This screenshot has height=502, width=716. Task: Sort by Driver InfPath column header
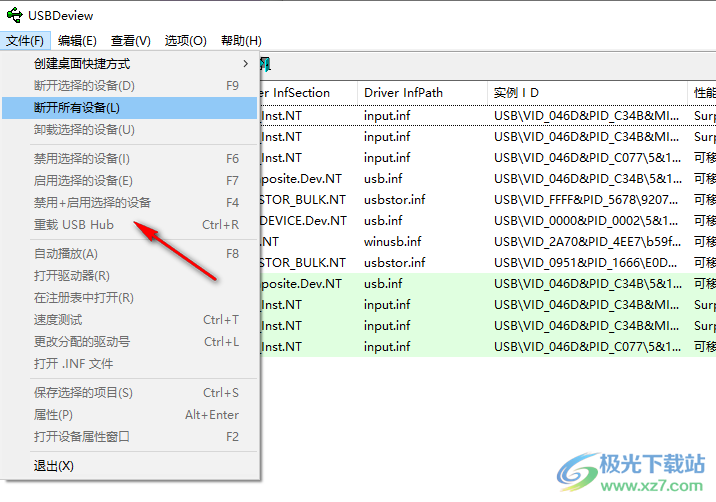[422, 93]
